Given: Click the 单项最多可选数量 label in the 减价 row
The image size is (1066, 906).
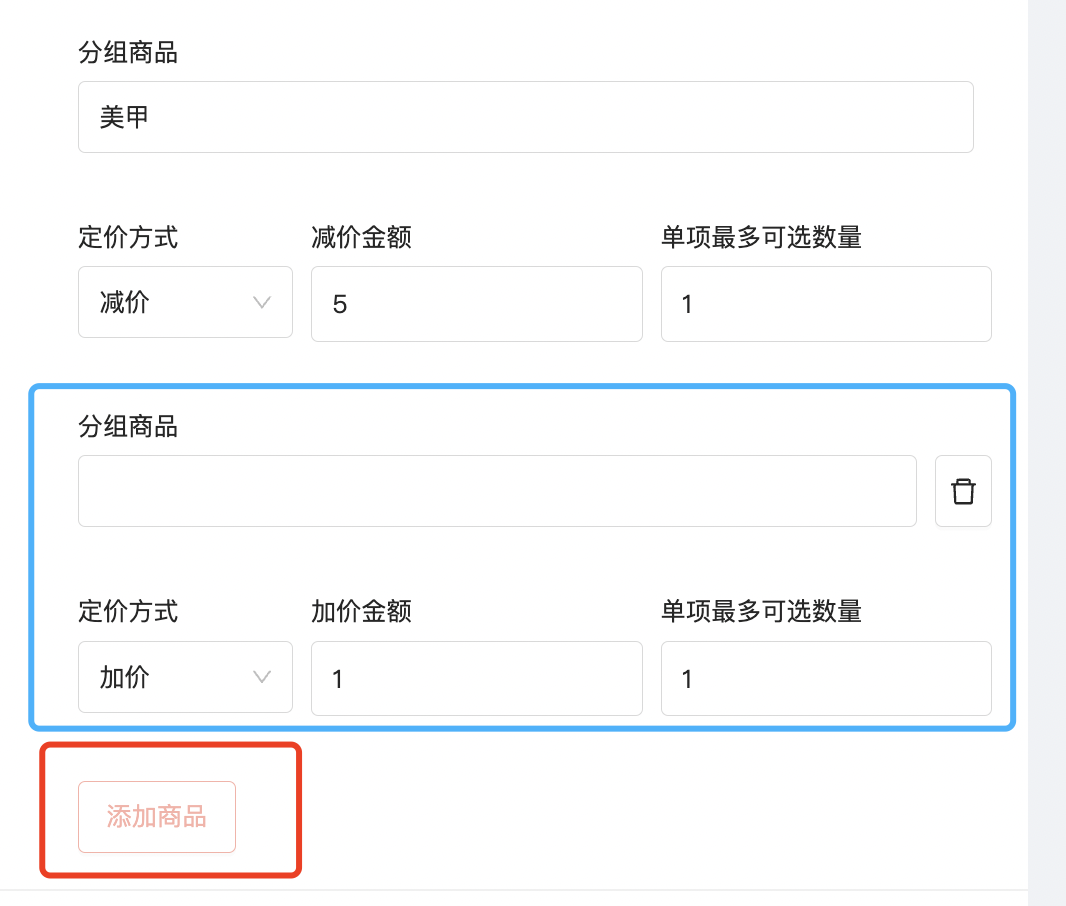Looking at the screenshot, I should click(x=761, y=237).
